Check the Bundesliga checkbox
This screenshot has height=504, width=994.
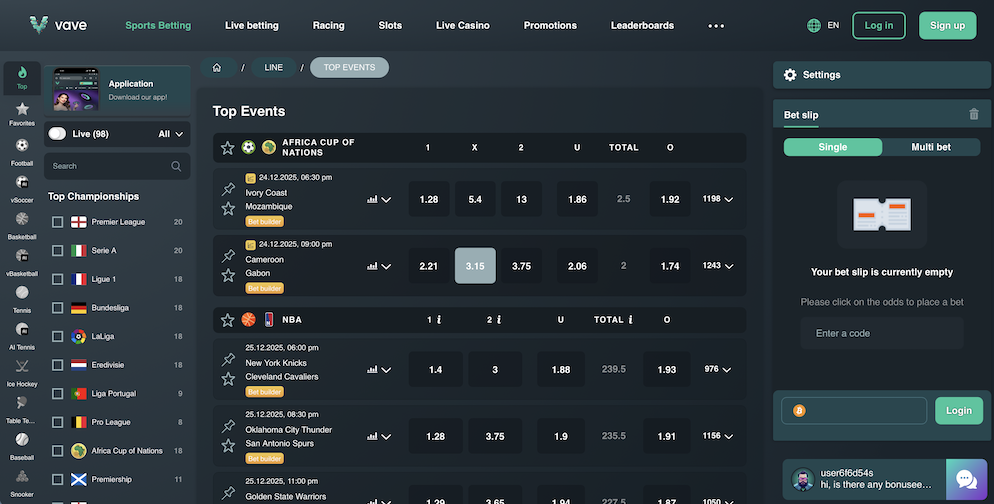click(58, 307)
